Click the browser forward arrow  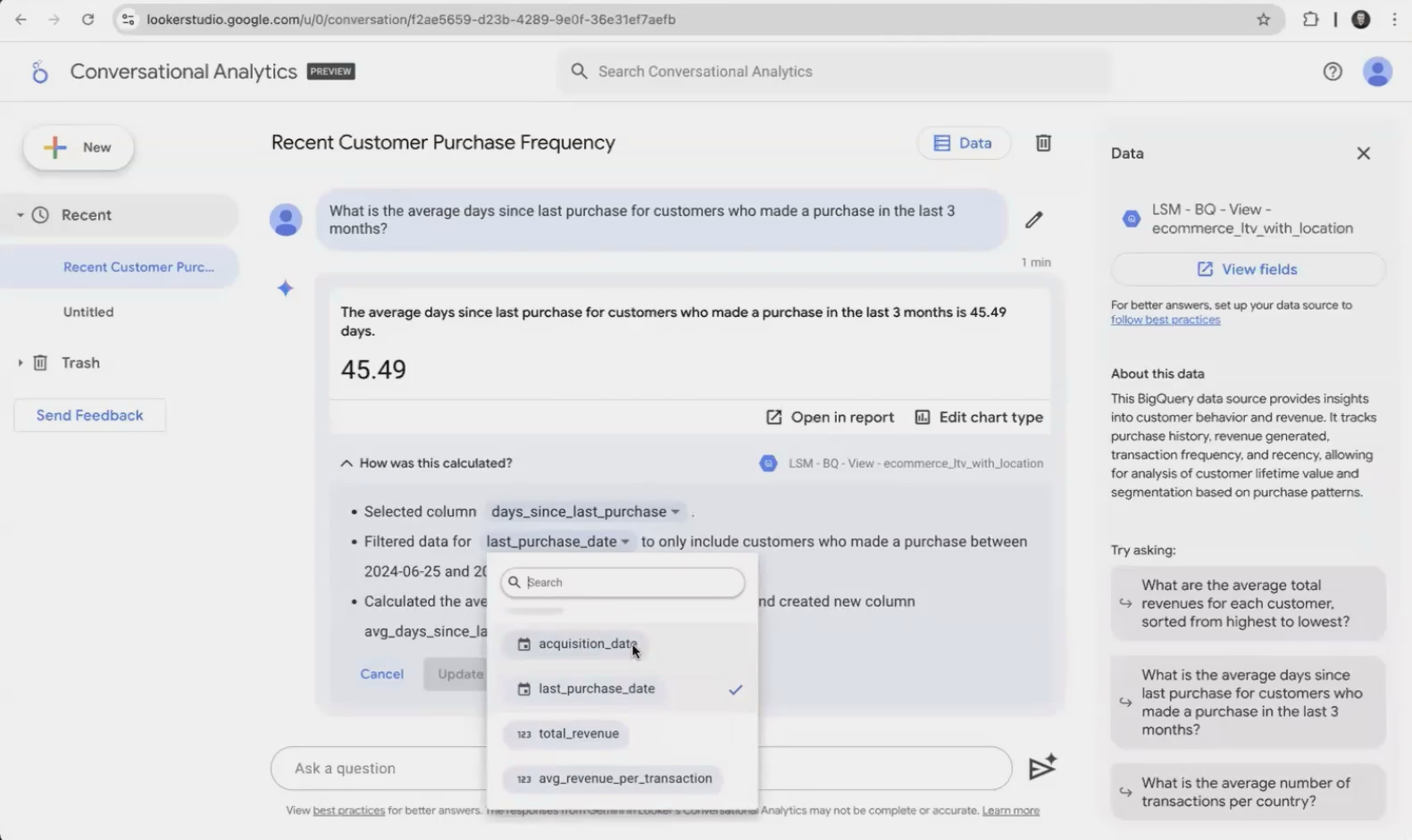pos(54,19)
